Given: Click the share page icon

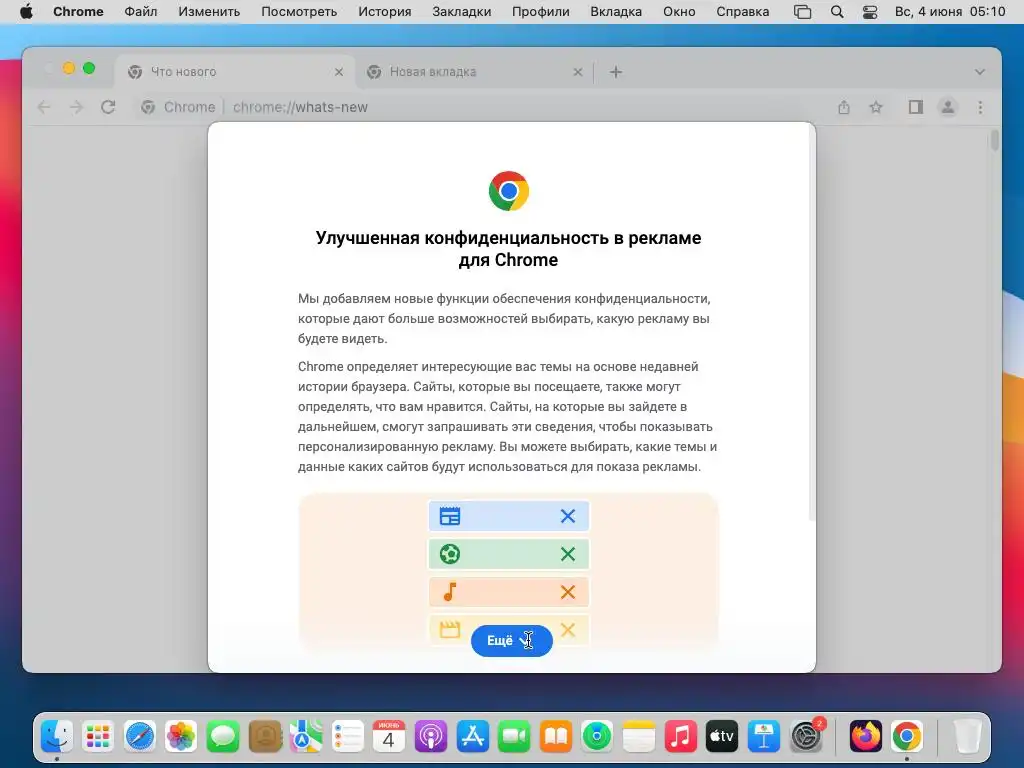Looking at the screenshot, I should 844,107.
